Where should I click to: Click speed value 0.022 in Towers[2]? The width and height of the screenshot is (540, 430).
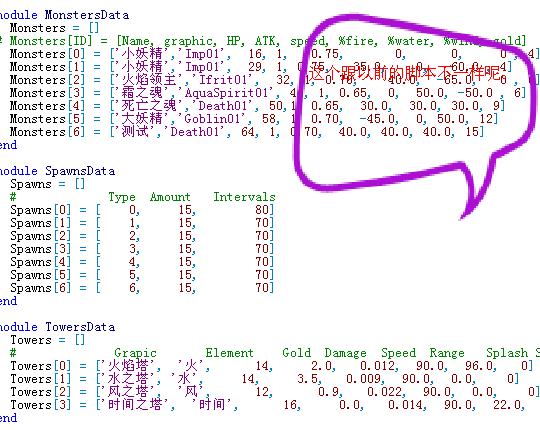tap(384, 392)
